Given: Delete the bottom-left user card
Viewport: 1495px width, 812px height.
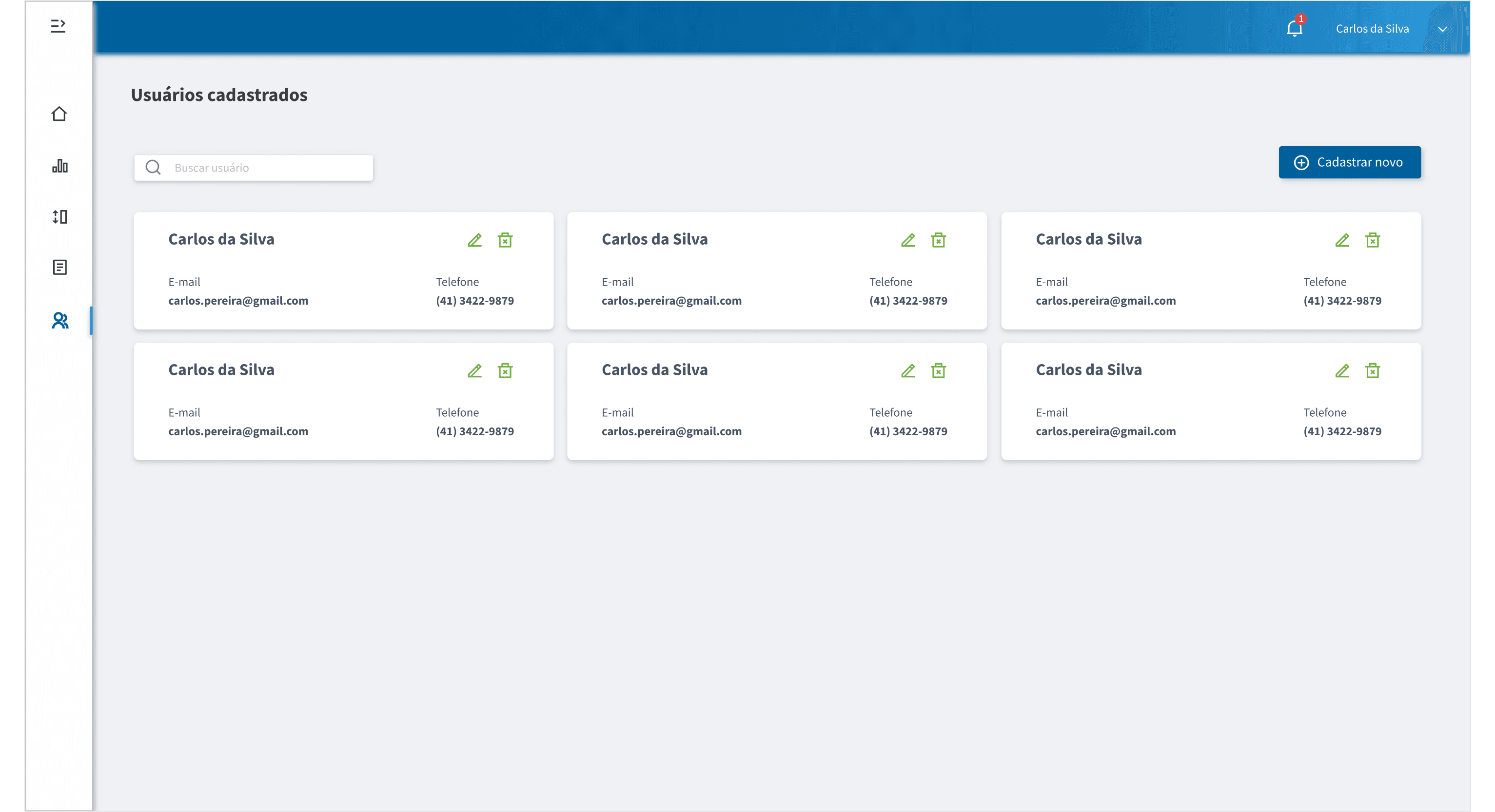Looking at the screenshot, I should [x=505, y=370].
